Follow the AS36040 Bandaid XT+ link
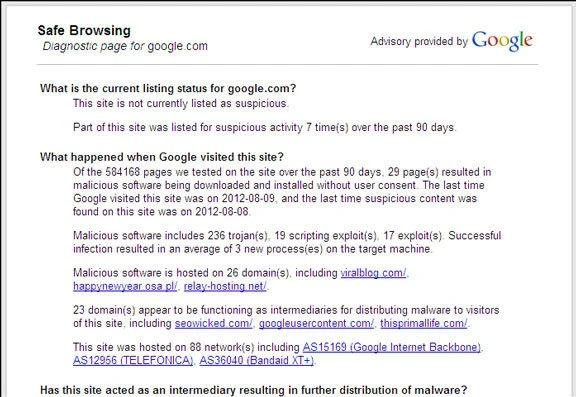This screenshot has width=576, height=397. 256,361
